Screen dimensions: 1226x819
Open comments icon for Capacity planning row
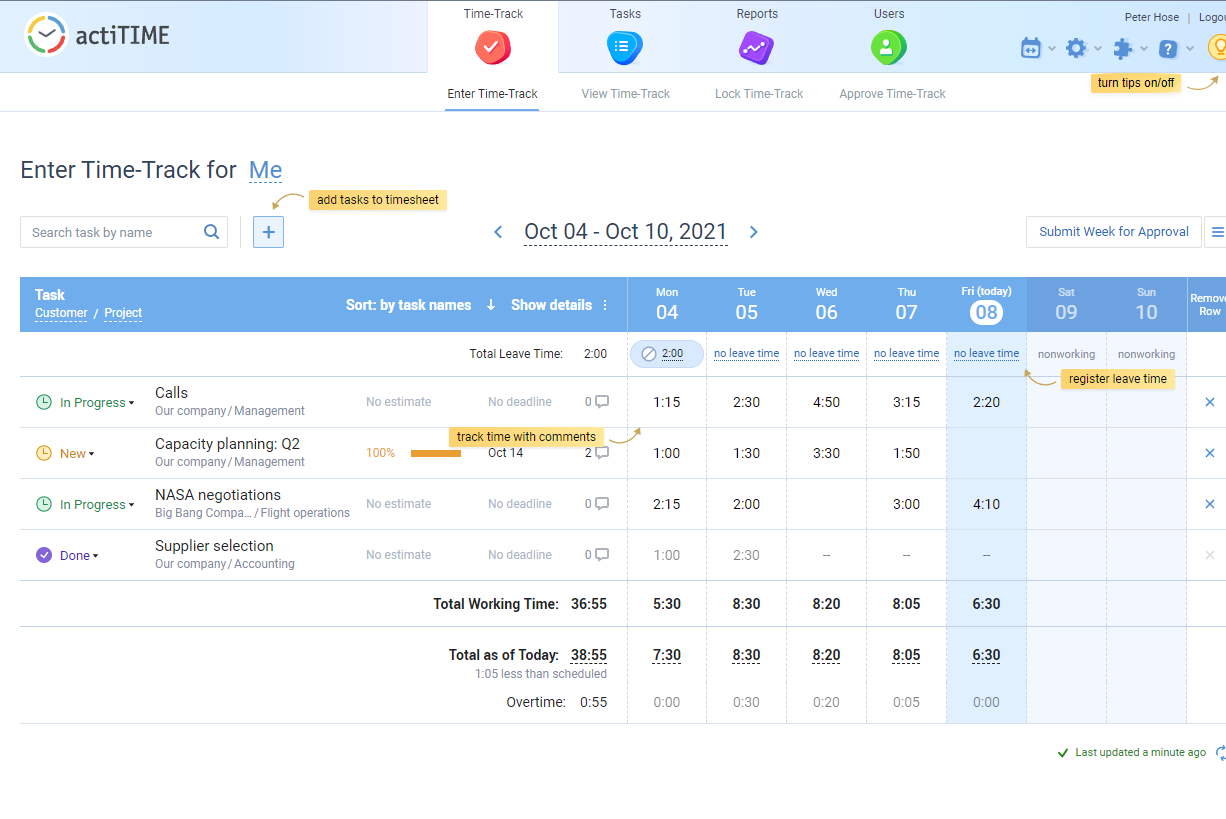(602, 453)
